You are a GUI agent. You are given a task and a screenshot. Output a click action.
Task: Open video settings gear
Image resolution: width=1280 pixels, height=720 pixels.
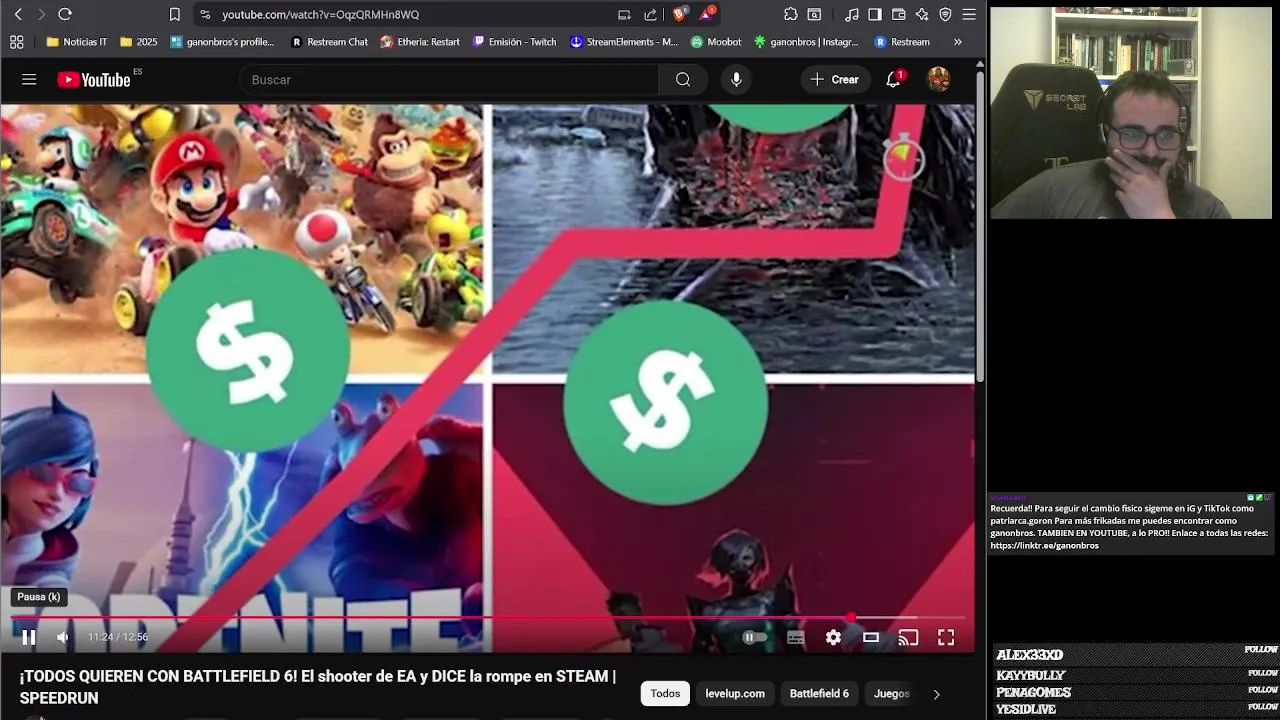pyautogui.click(x=833, y=637)
